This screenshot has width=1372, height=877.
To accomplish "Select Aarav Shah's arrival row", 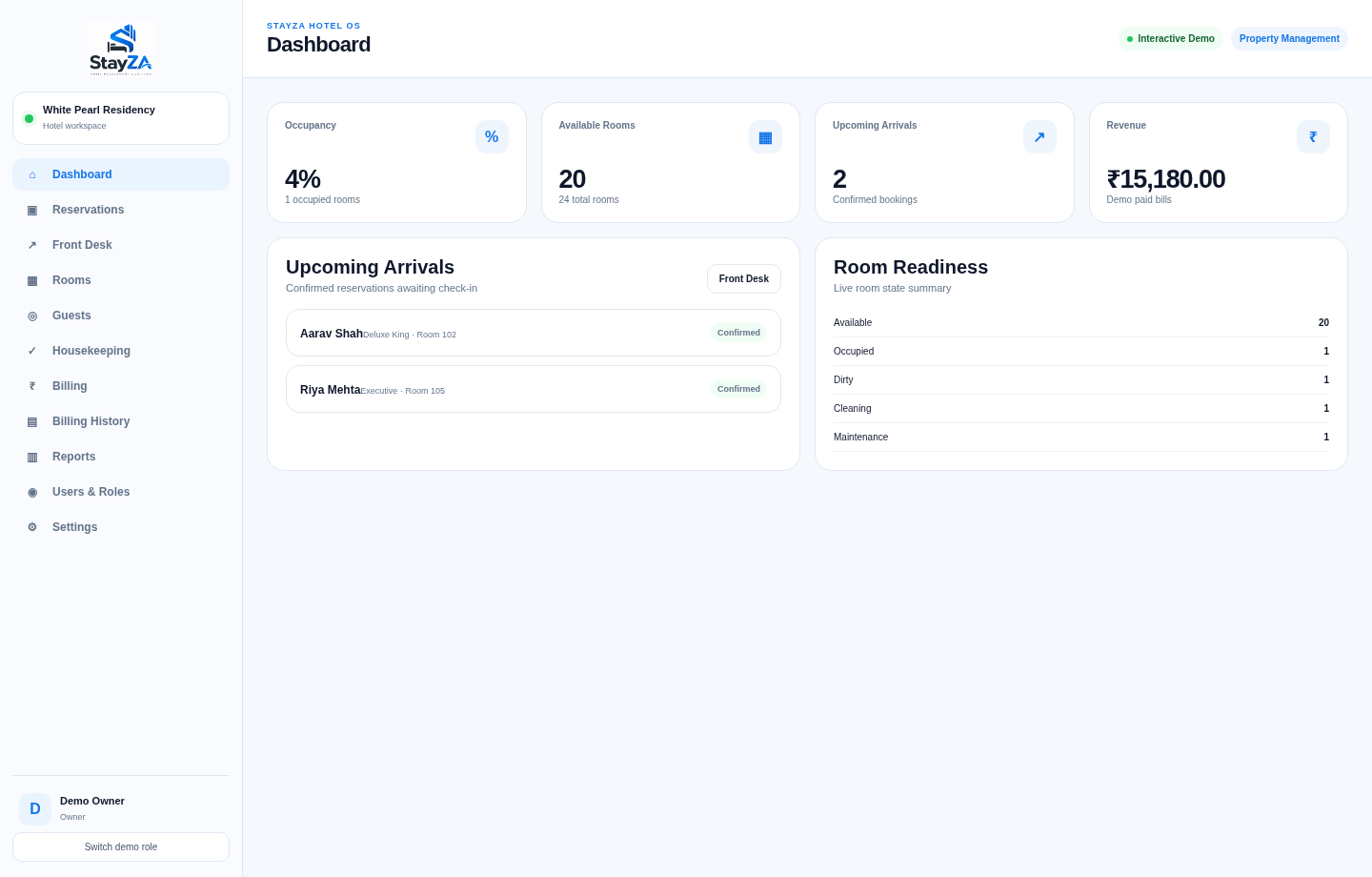I will [x=534, y=333].
